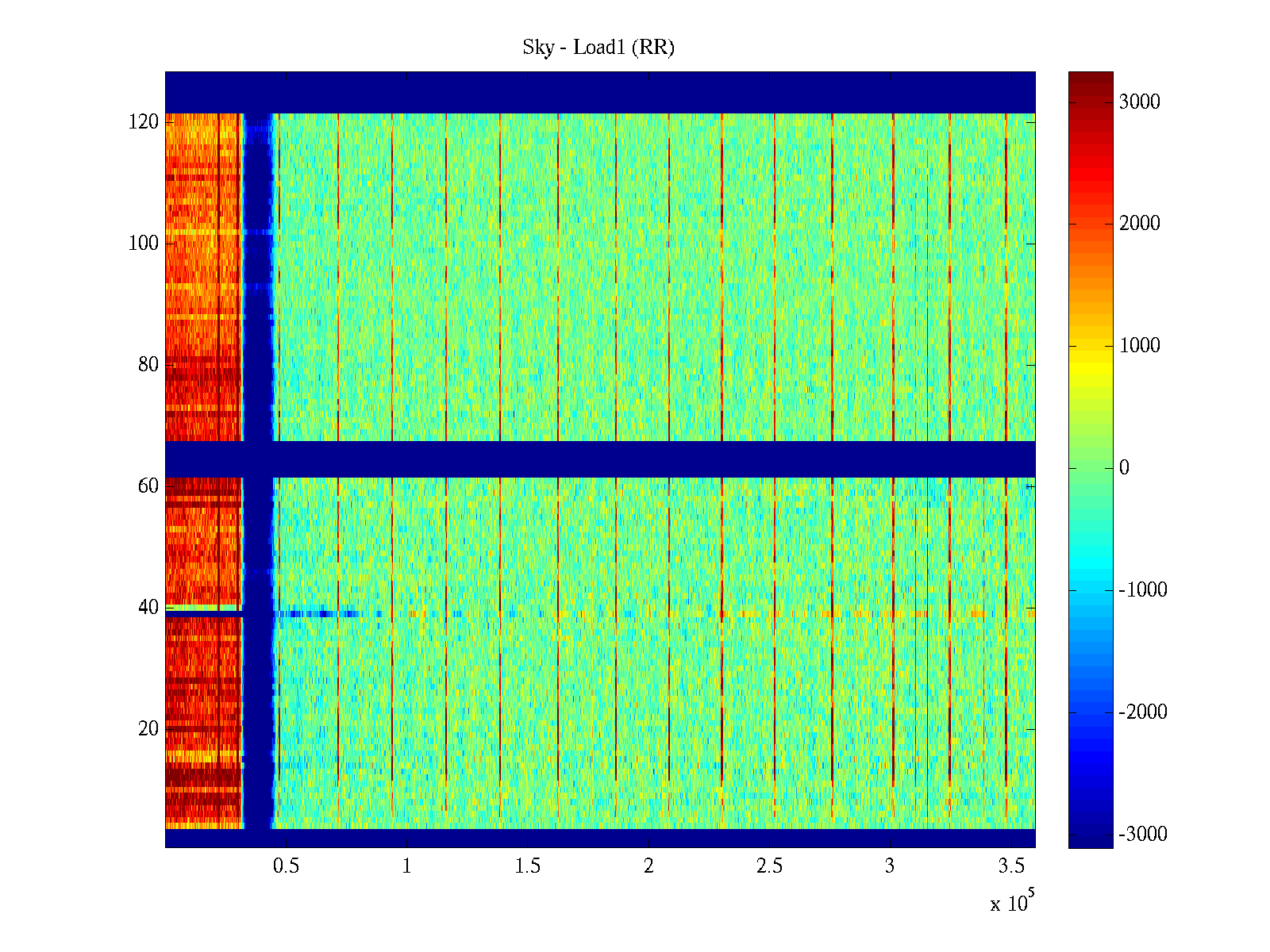Click the x-axis tick label 2.5

point(769,866)
